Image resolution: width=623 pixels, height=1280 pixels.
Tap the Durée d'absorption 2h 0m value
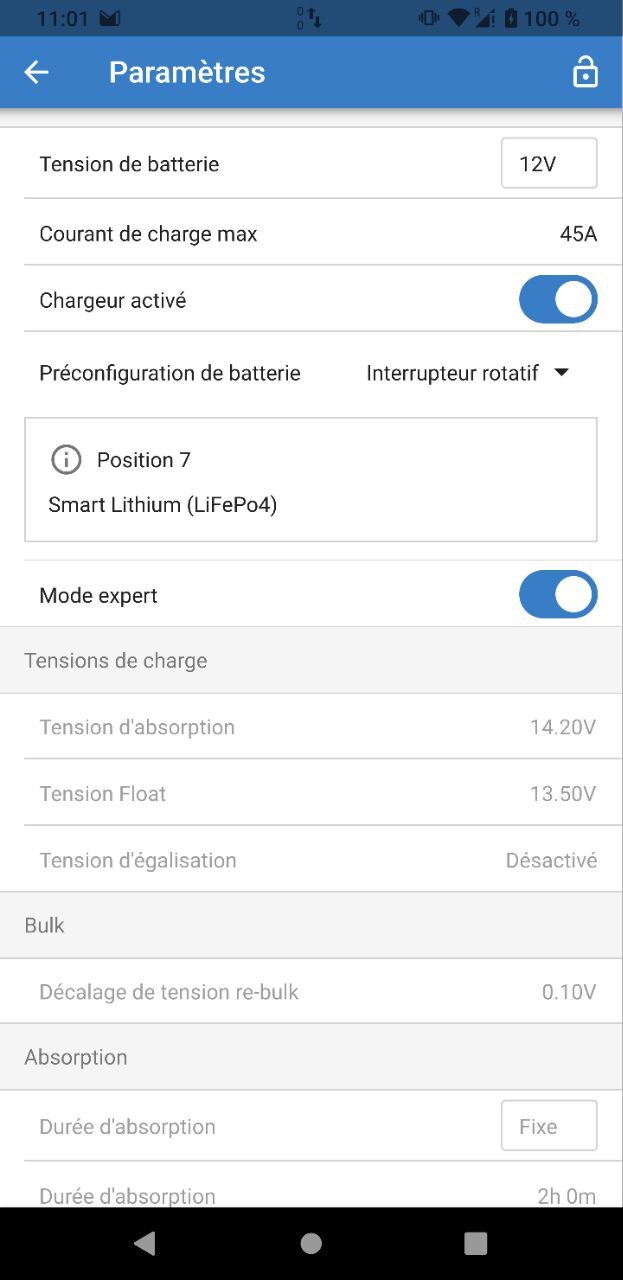tap(566, 1195)
